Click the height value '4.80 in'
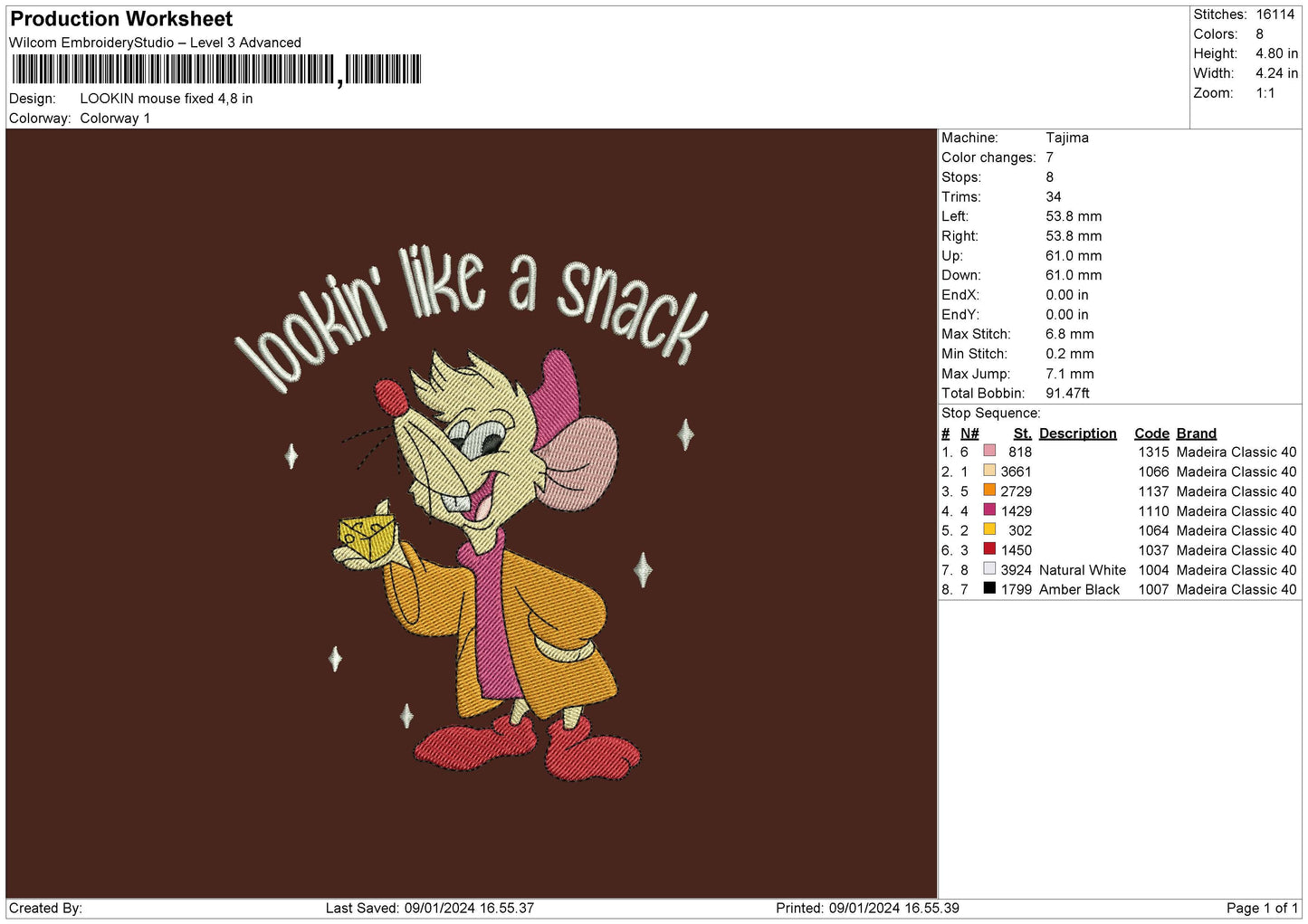The height and width of the screenshot is (924, 1308). [1276, 53]
